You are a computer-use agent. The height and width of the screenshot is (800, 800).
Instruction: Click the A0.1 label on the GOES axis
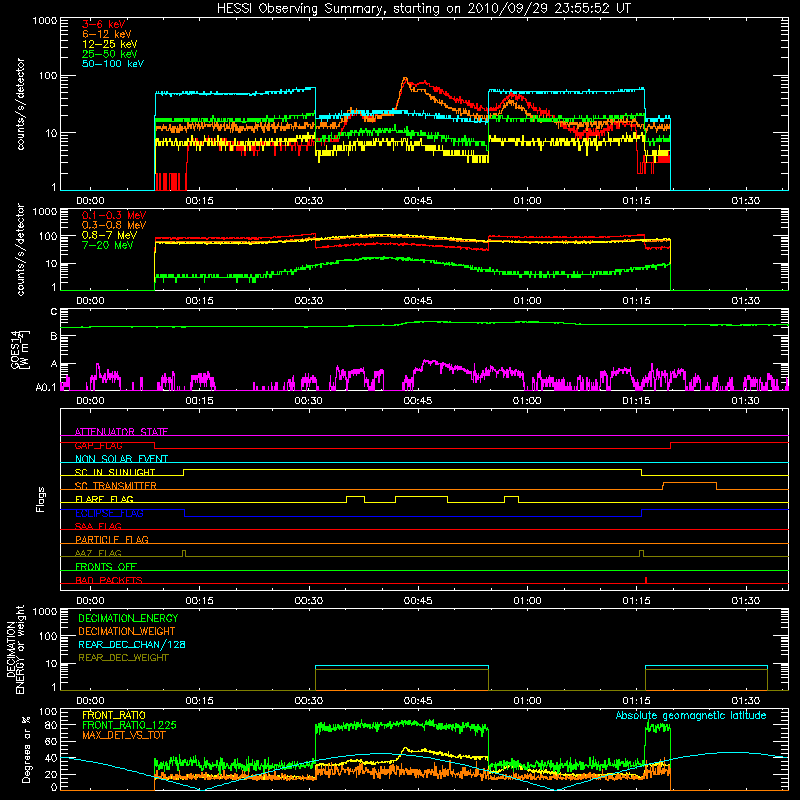click(45, 388)
